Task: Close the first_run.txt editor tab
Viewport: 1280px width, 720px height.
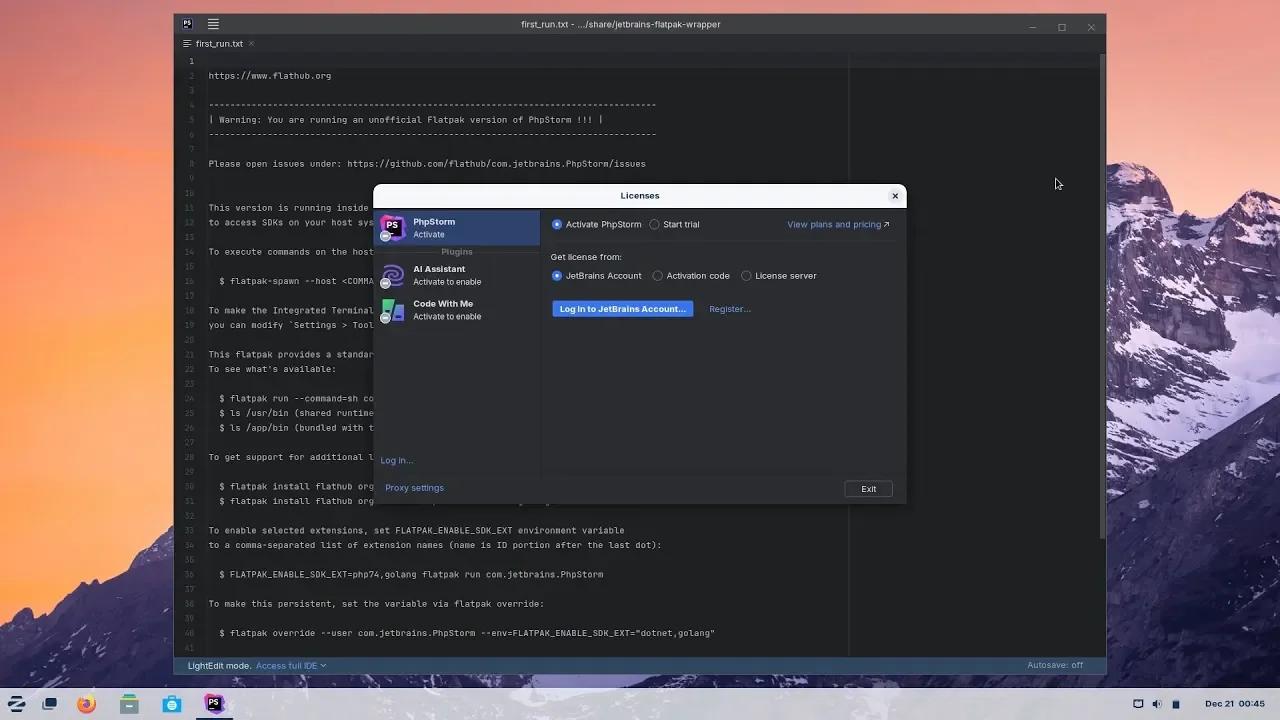Action: click(x=250, y=43)
